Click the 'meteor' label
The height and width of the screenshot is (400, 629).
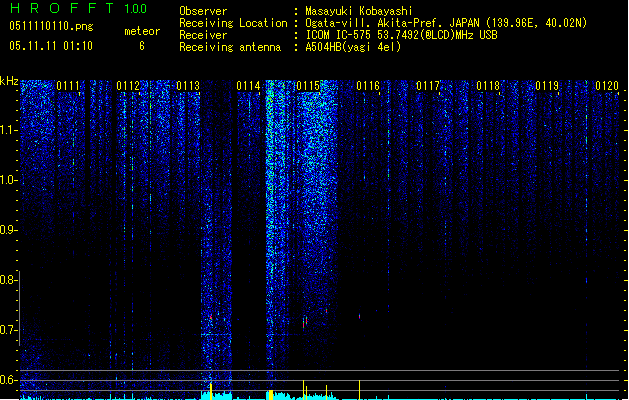point(142,31)
